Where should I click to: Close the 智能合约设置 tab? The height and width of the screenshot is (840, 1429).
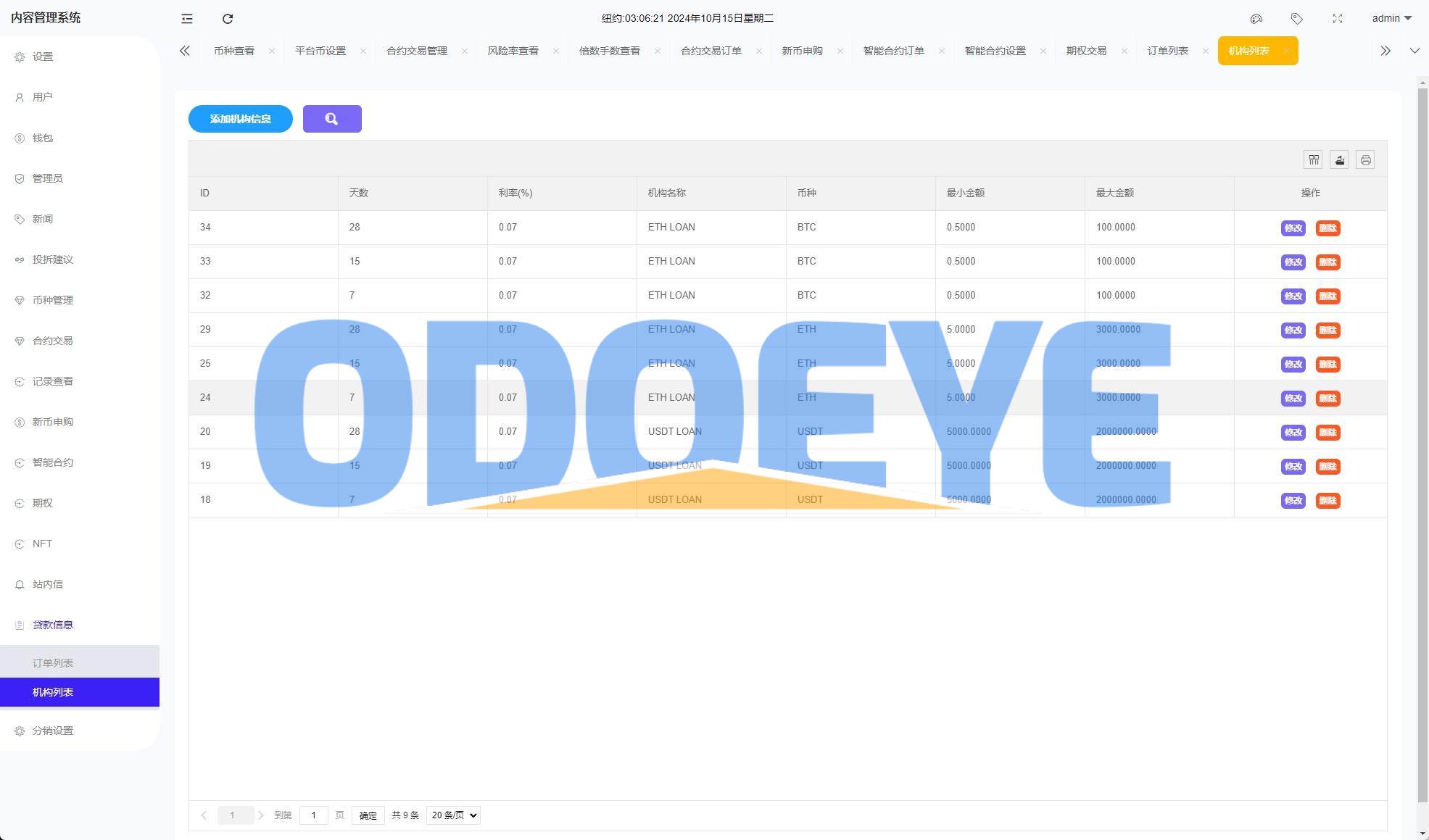point(1043,51)
